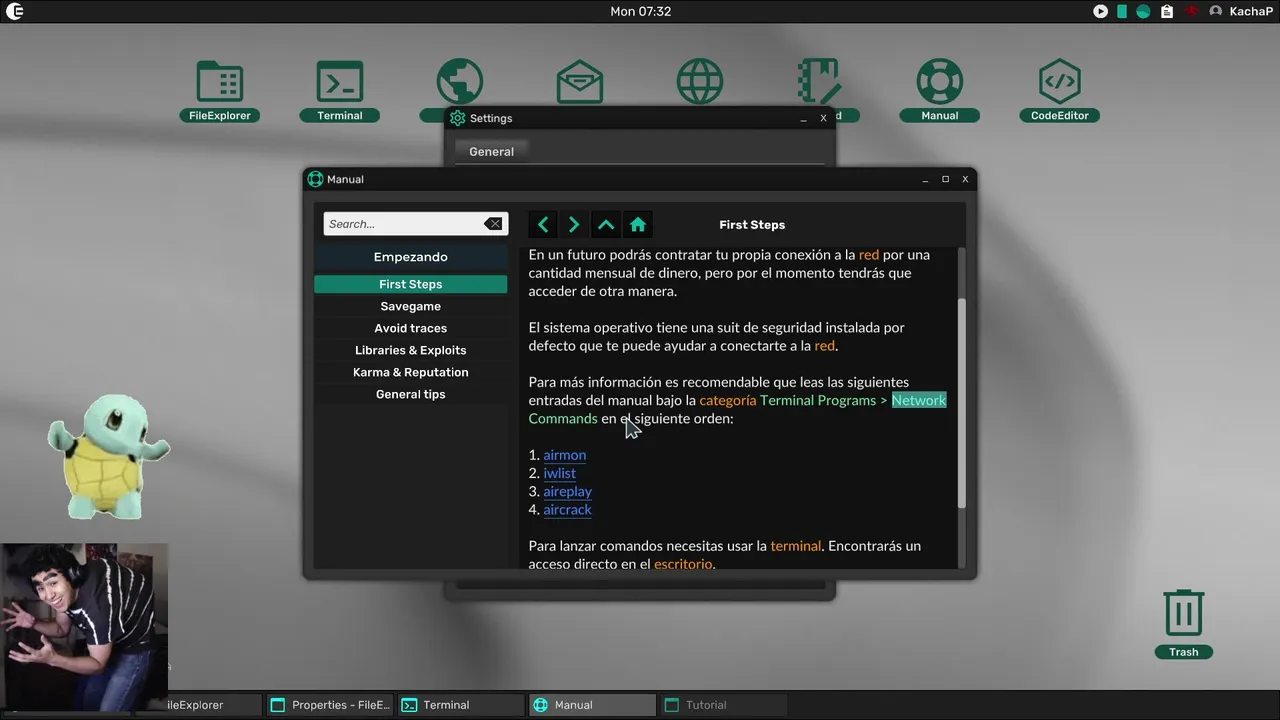Image resolution: width=1280 pixels, height=720 pixels.
Task: Go up one level in Manual
Action: point(606,225)
